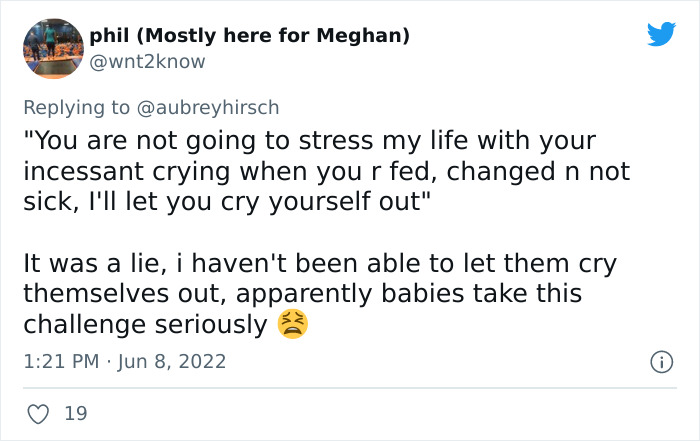
Task: Click display name "phil (Mostly here for Meghan)"
Action: [249, 36]
